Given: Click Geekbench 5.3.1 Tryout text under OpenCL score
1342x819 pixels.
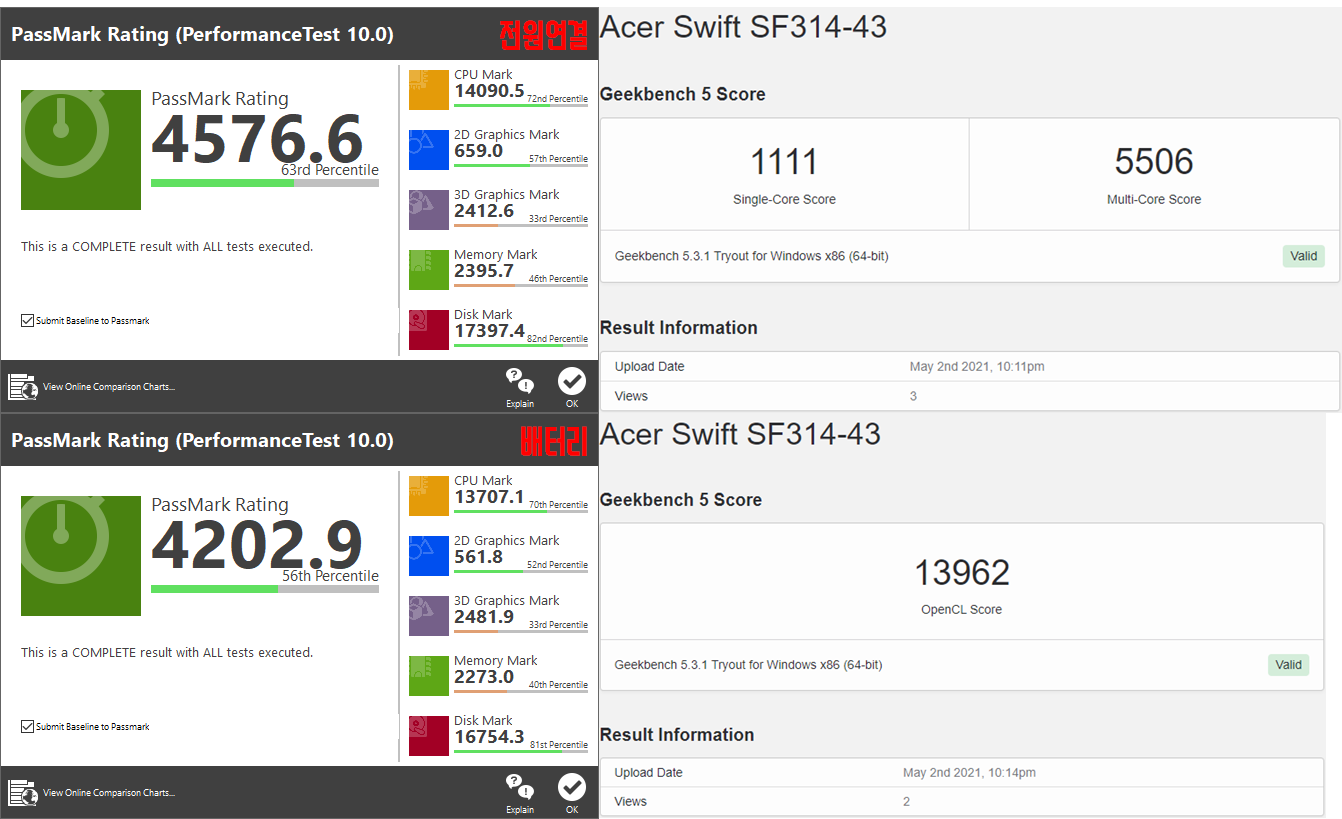Looking at the screenshot, I should (x=748, y=665).
